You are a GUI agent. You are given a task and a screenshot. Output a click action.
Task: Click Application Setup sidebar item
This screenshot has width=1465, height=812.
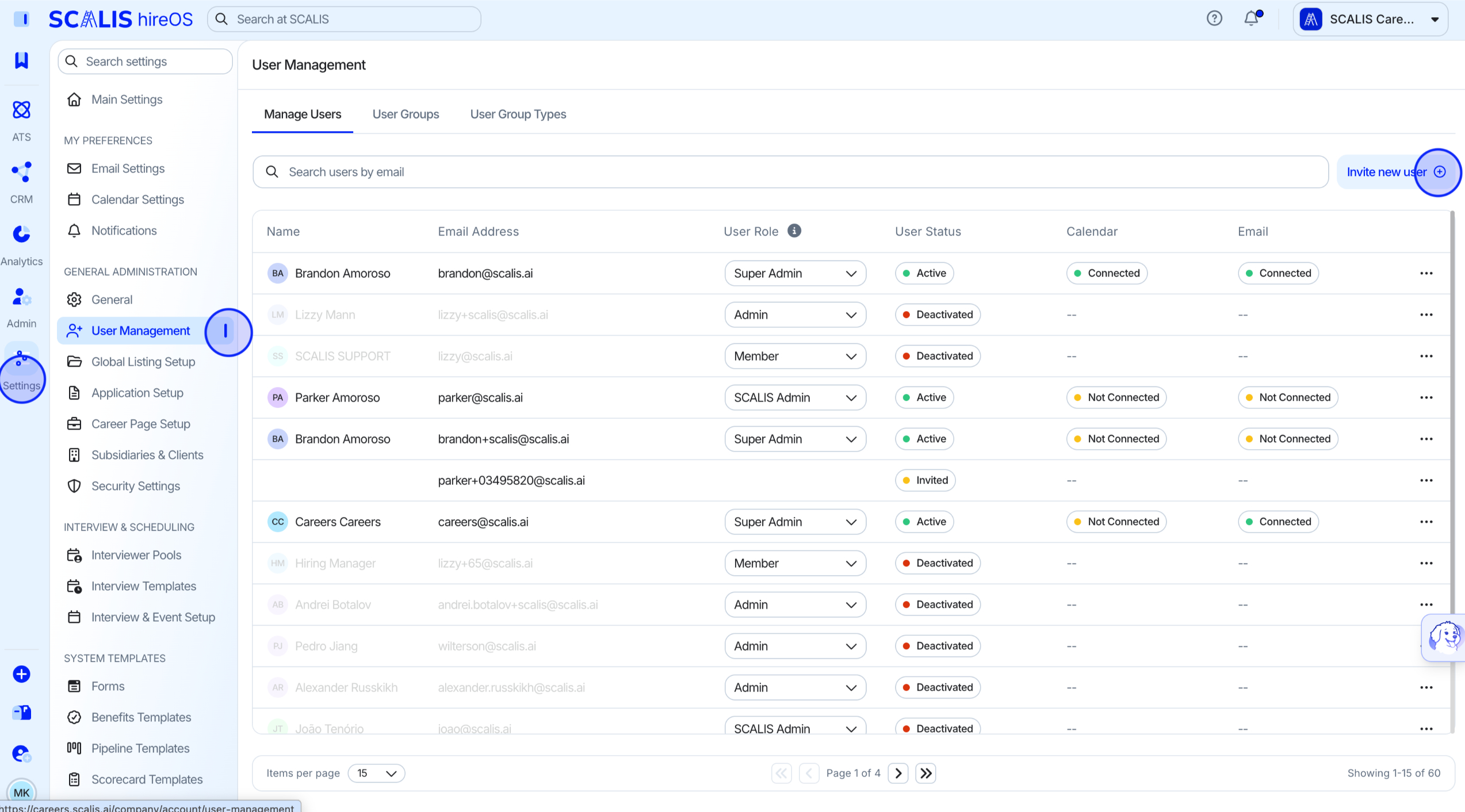pos(137,393)
